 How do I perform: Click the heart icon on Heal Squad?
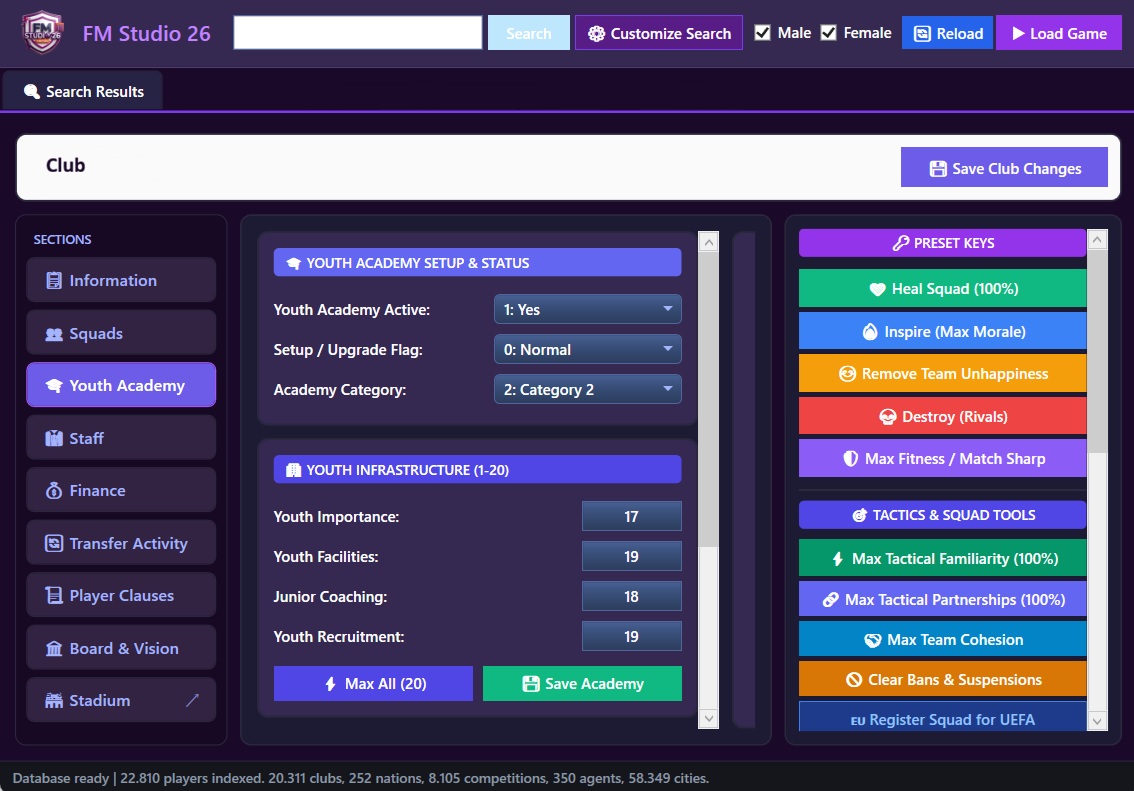877,289
